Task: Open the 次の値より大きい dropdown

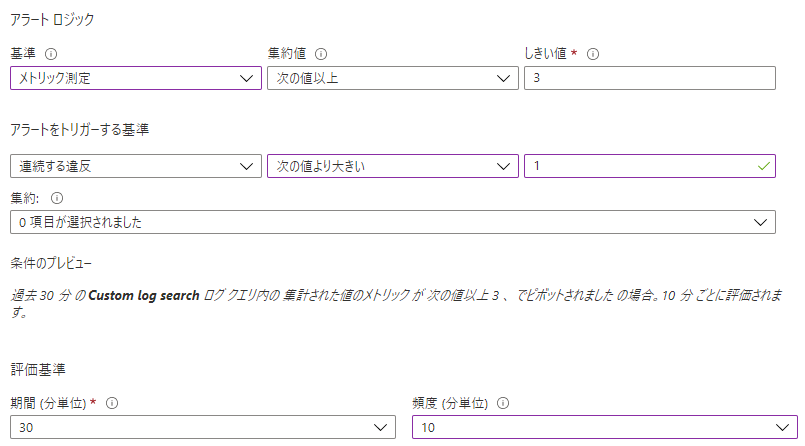Action: [x=393, y=166]
